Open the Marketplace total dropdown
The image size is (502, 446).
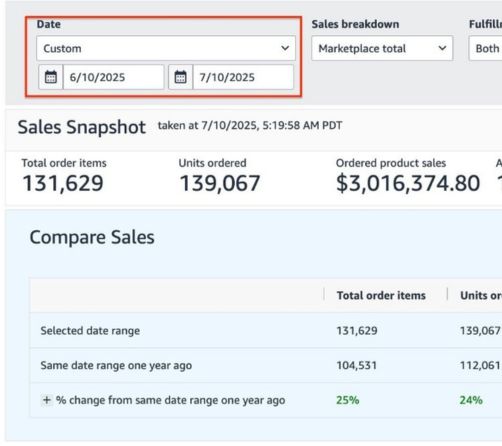tap(382, 48)
